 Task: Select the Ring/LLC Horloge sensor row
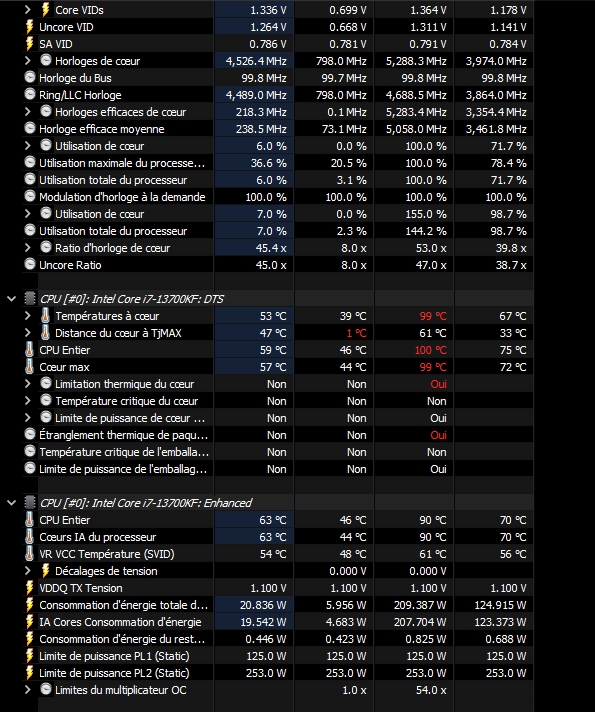tap(278, 95)
